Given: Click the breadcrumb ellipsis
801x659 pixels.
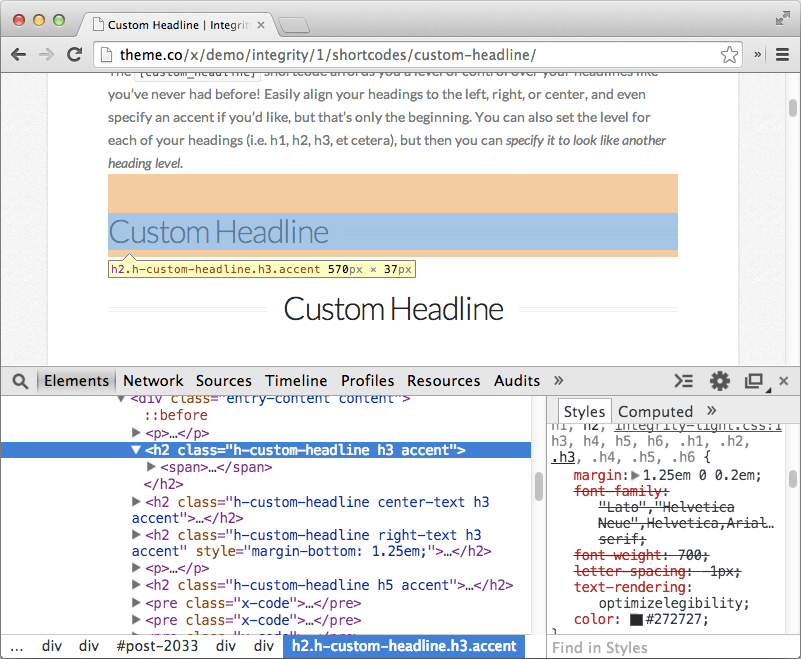Looking at the screenshot, I should tap(16, 647).
